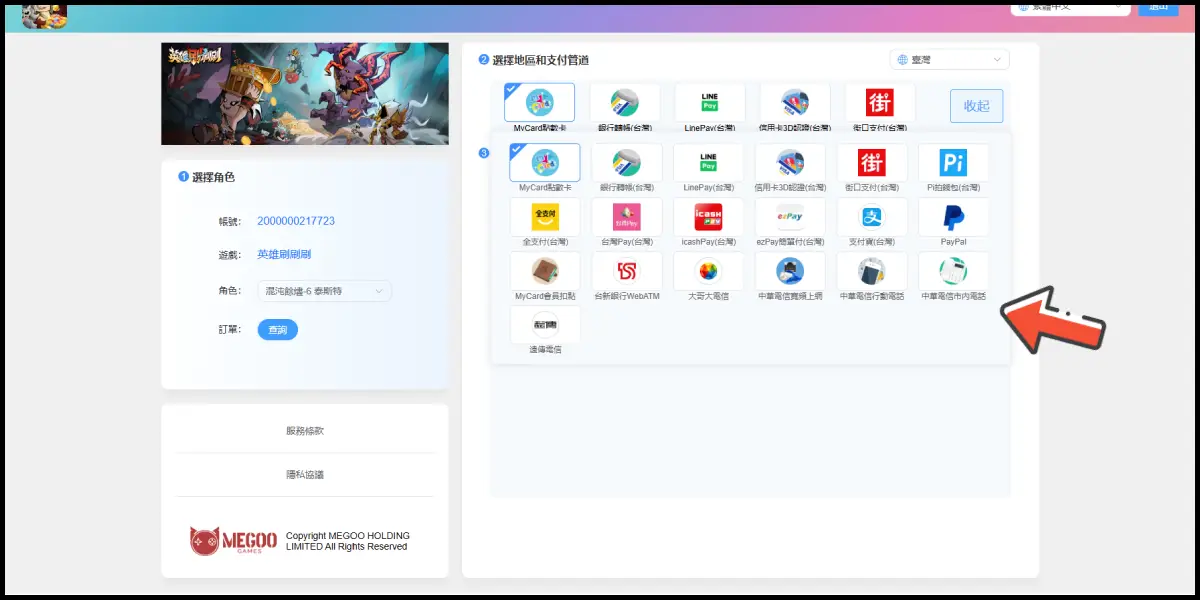Click the 英雄刷刷刷 game banner image
The image size is (1200, 600).
point(305,94)
